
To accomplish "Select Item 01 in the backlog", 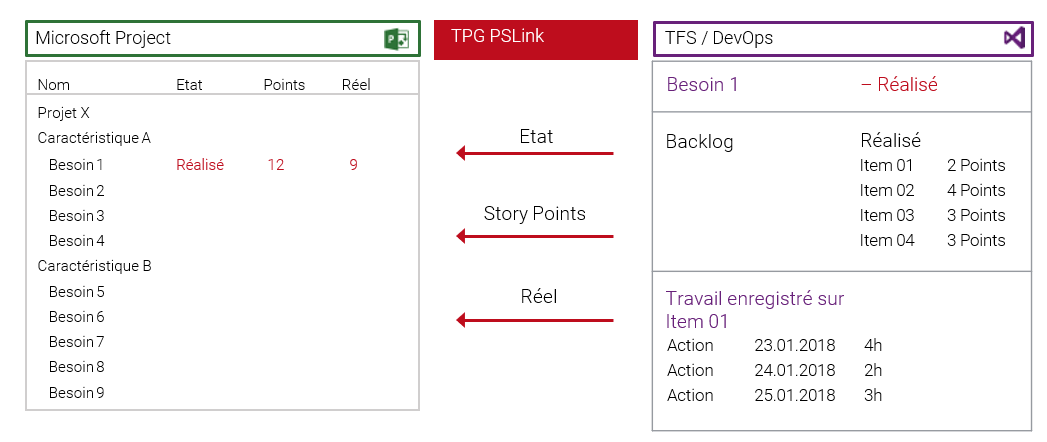I will pos(887,165).
